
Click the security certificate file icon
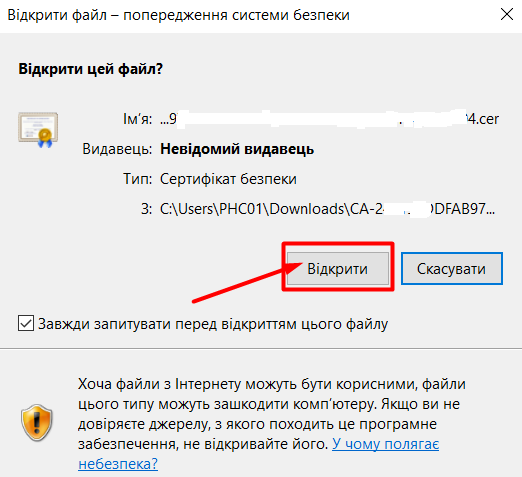[x=38, y=130]
